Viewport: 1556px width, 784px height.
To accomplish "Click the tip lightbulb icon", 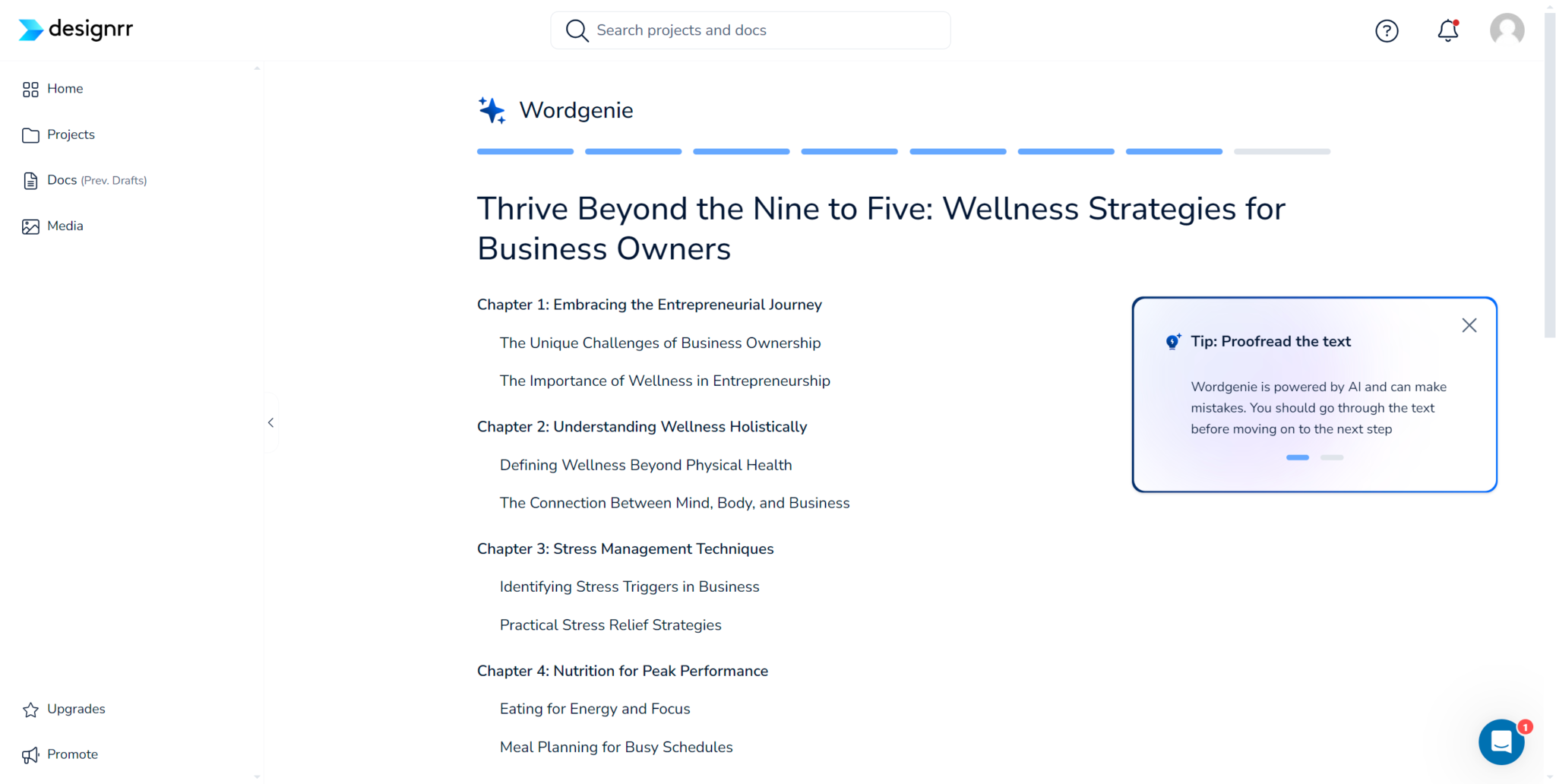I will 1173,342.
